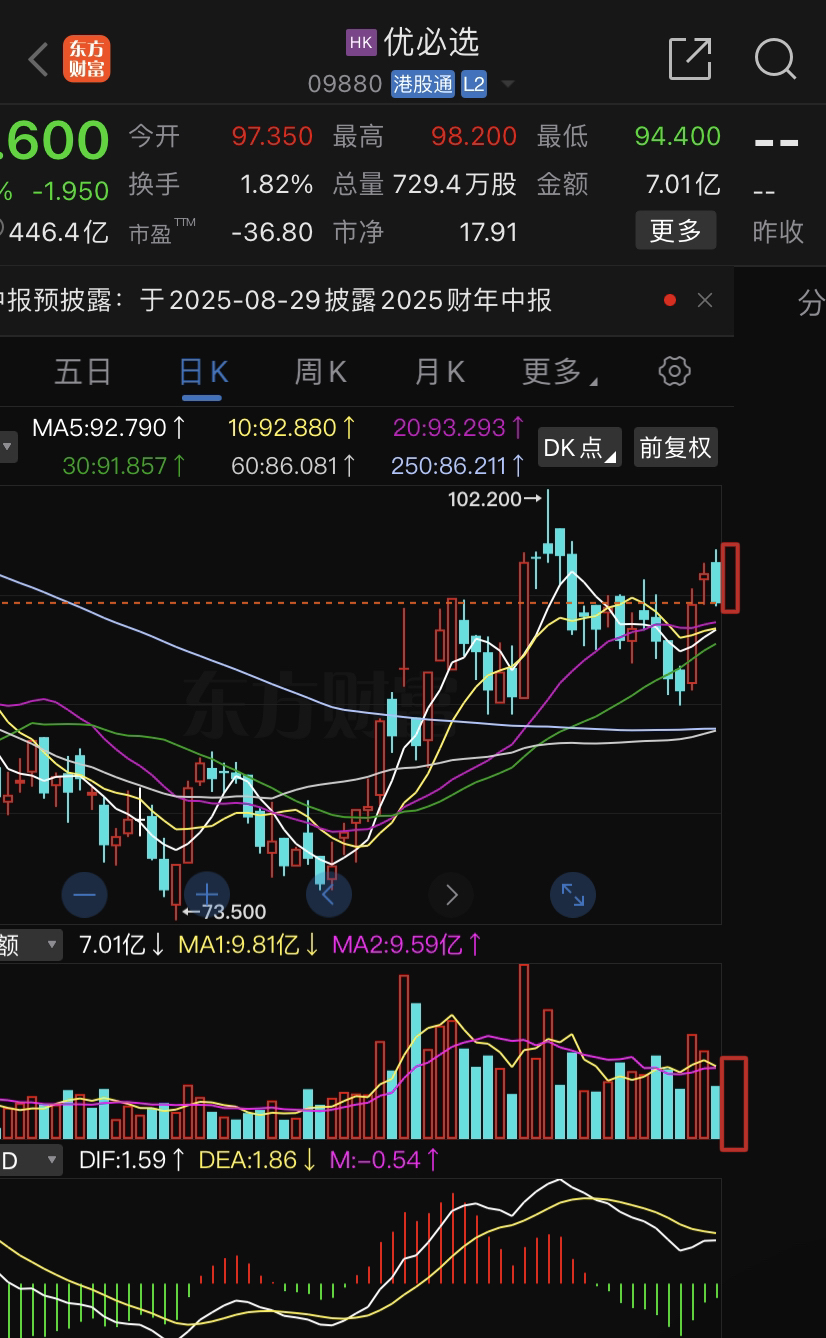Tap the red notification dot in banner
The width and height of the screenshot is (826, 1338).
670,300
